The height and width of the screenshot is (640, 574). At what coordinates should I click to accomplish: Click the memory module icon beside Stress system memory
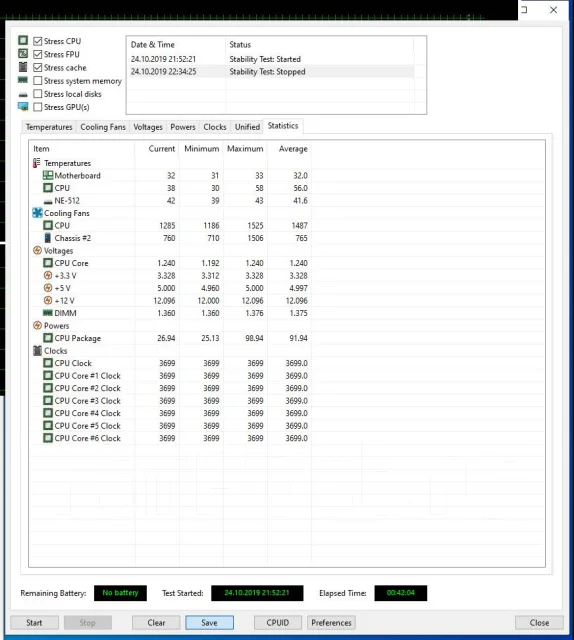coord(23,80)
